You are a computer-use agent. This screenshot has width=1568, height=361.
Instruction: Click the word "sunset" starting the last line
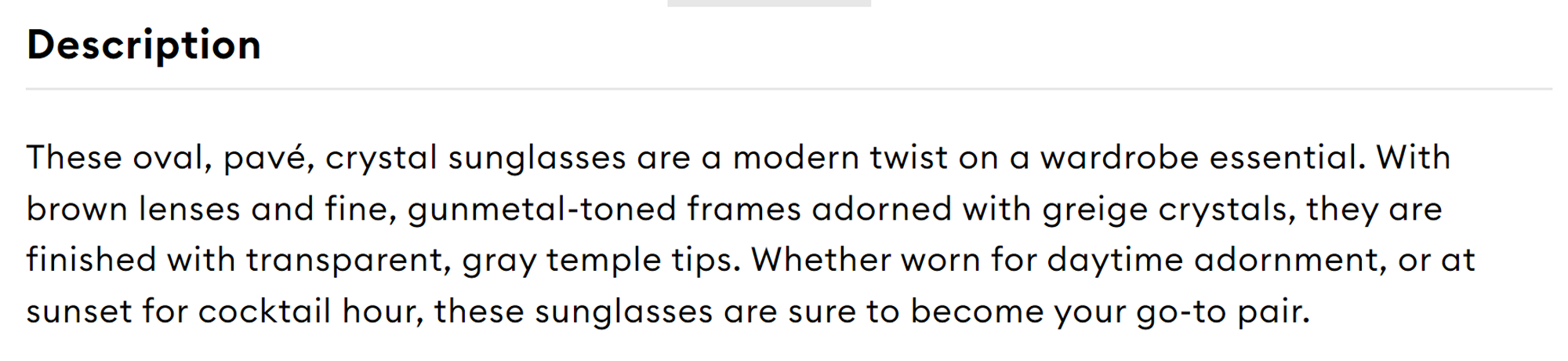click(x=79, y=312)
